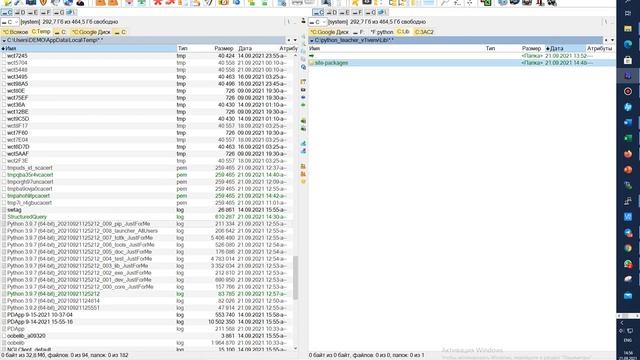The width and height of the screenshot is (640, 360).
Task: Sort left panel by Размер column
Action: (x=223, y=48)
